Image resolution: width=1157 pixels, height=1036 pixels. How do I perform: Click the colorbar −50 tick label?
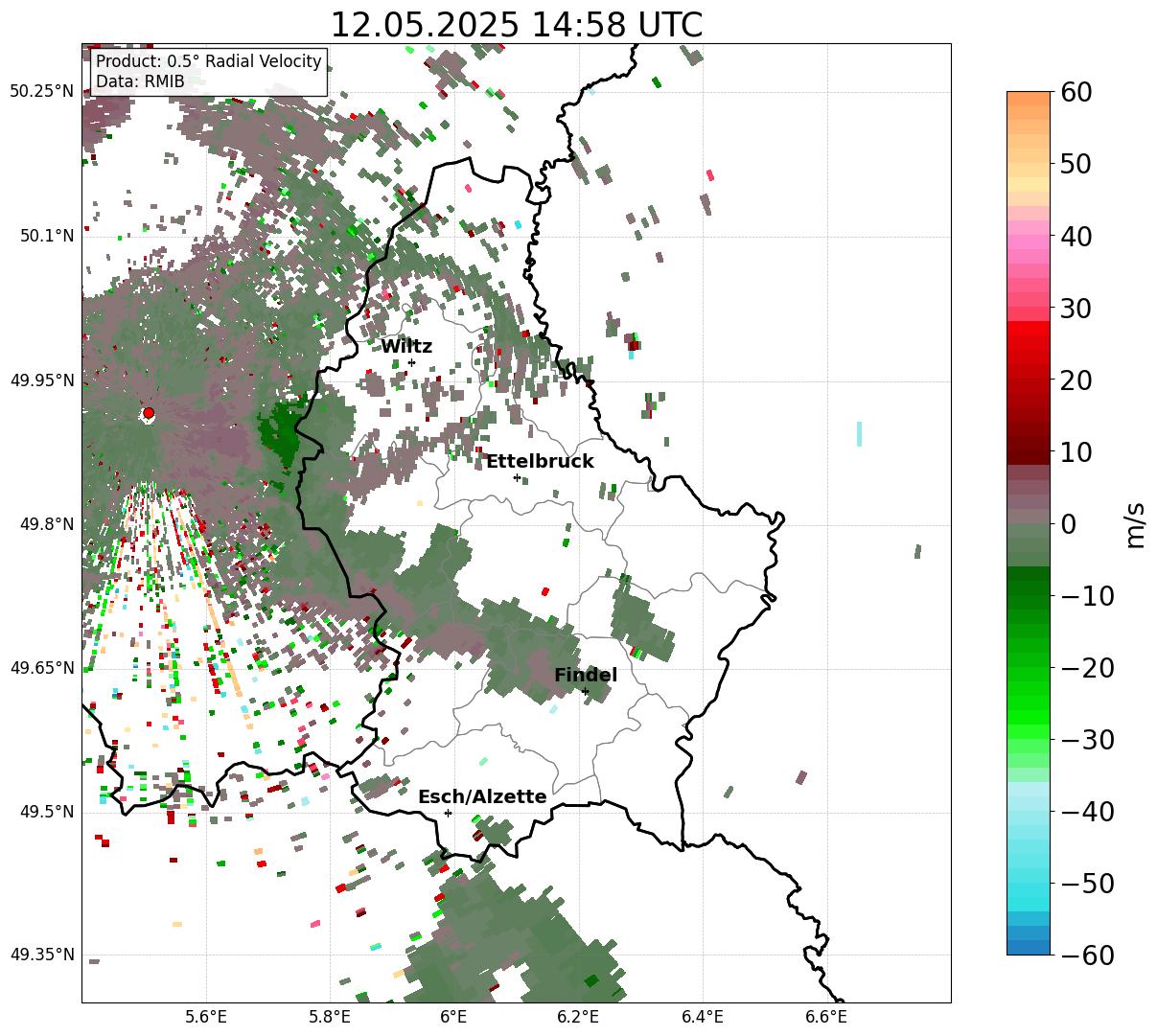pos(1087,884)
